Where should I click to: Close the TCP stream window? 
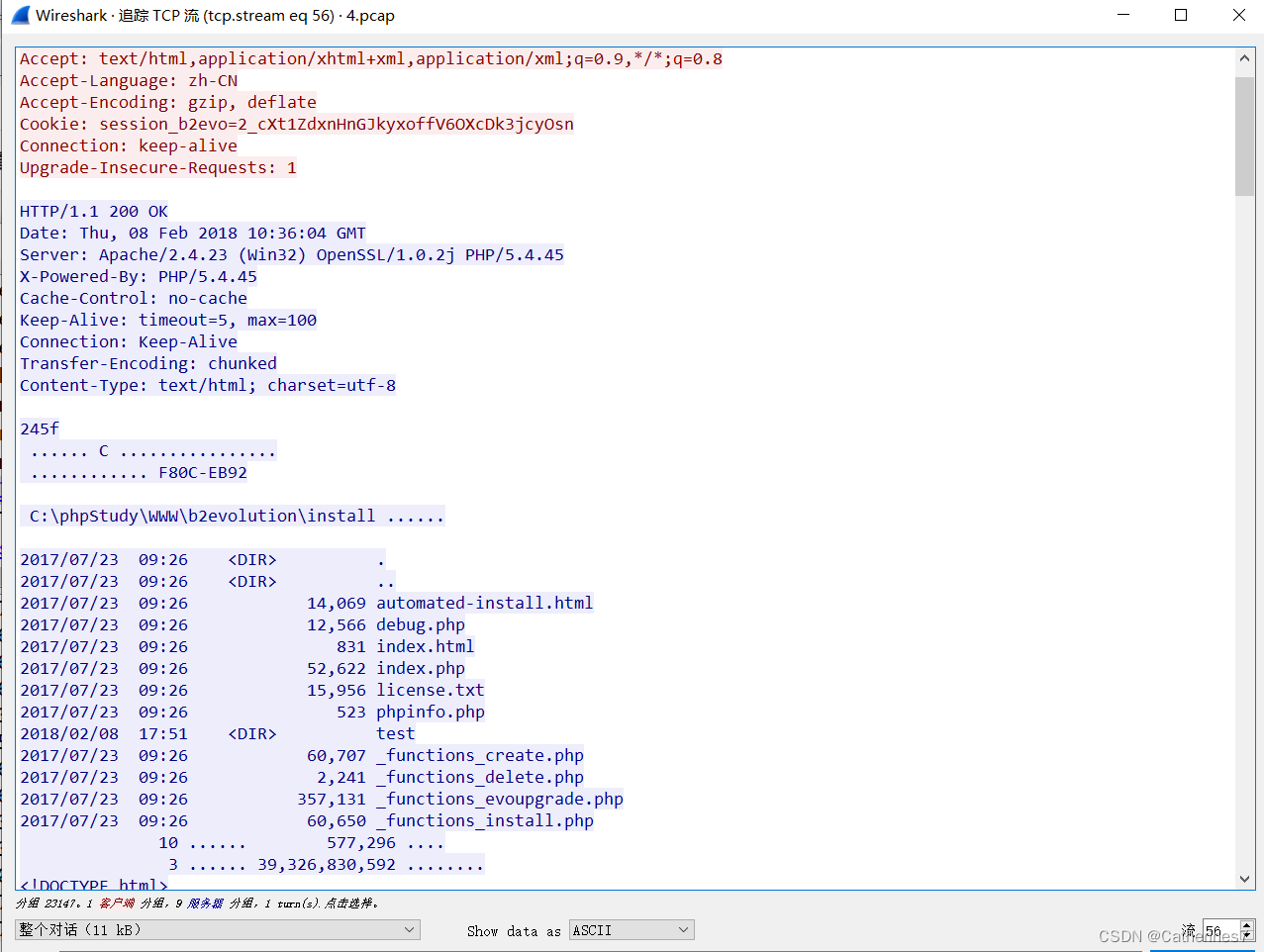[1238, 15]
